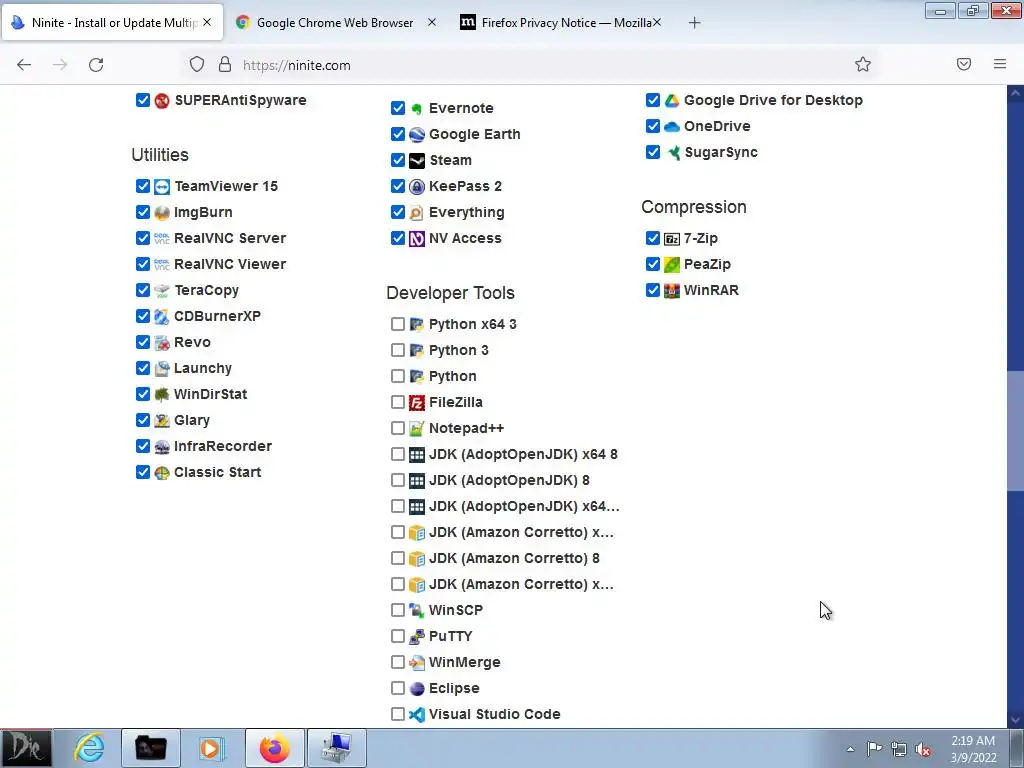This screenshot has height=768, width=1024.
Task: Uncheck the Launchy checkbox
Action: [143, 368]
